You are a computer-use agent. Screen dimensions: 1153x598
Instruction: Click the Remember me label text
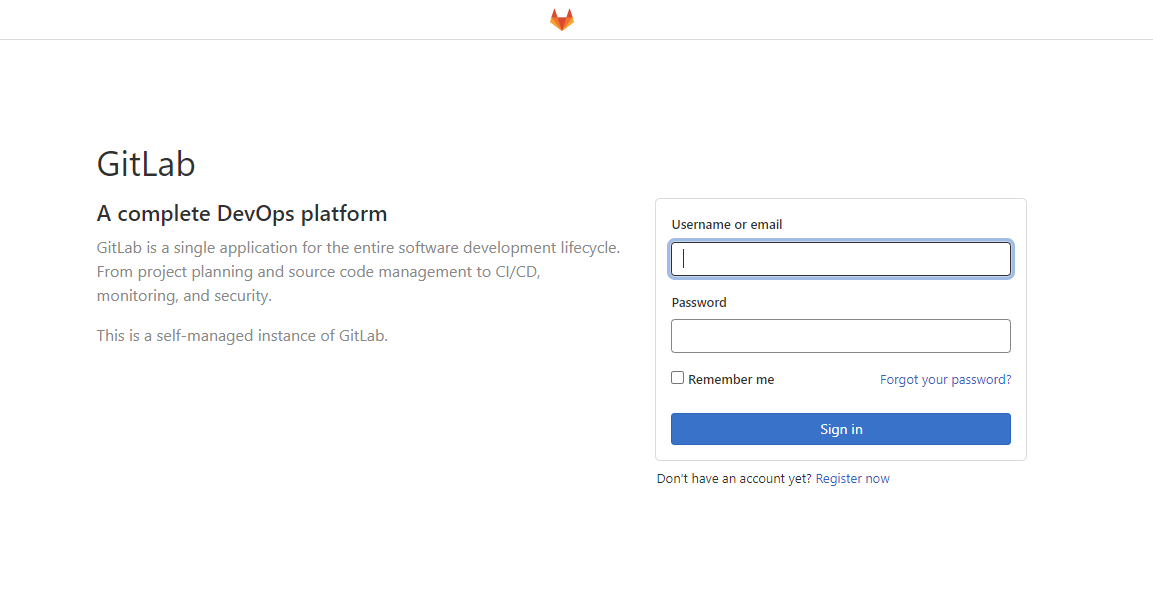pyautogui.click(x=731, y=380)
